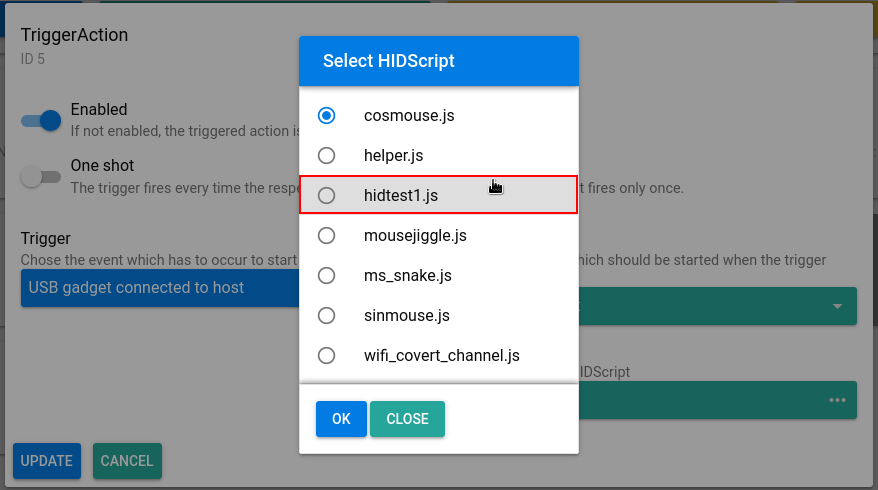Select ms_snake.js radio button
This screenshot has width=878, height=490.
[326, 275]
